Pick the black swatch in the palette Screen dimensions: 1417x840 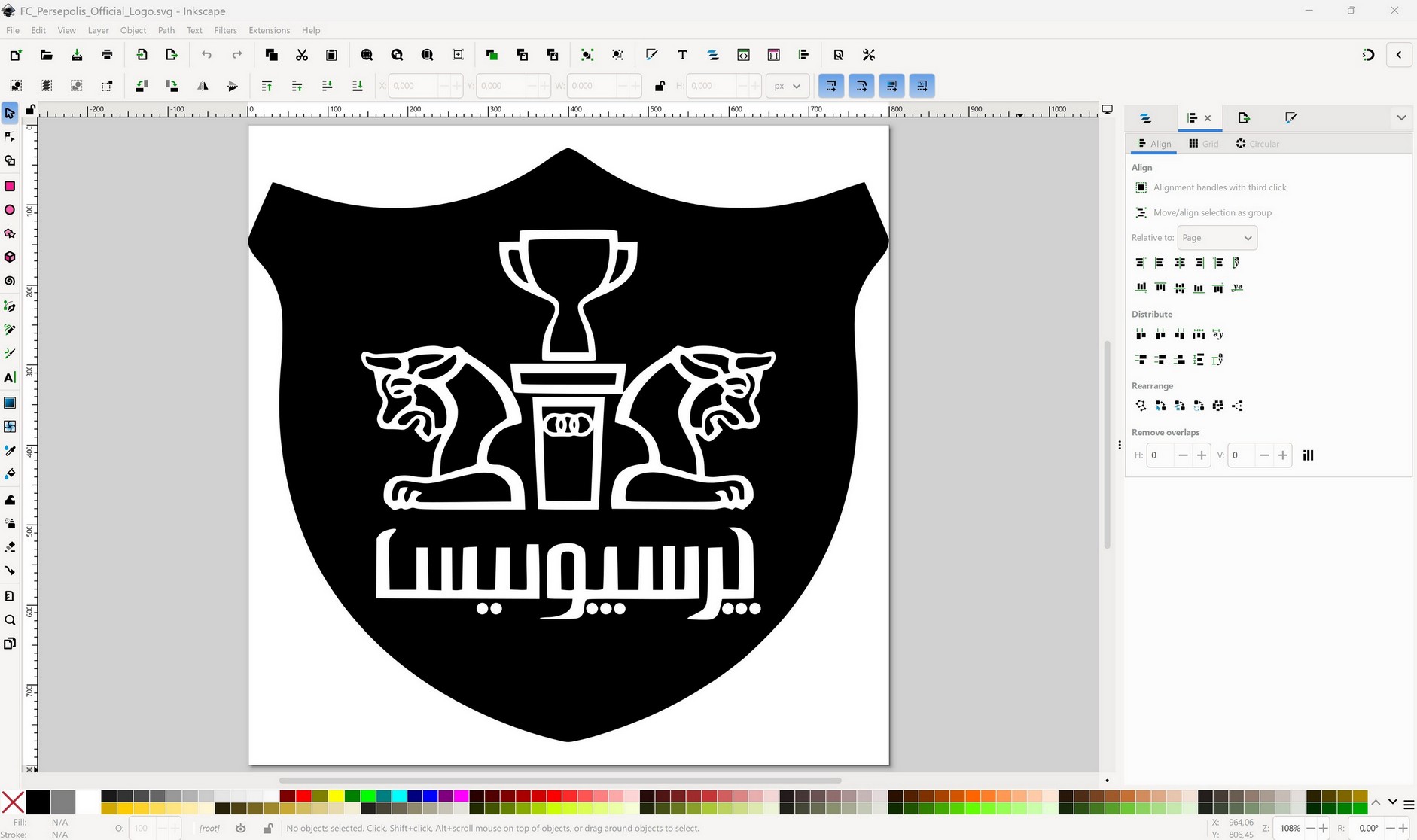coord(38,802)
